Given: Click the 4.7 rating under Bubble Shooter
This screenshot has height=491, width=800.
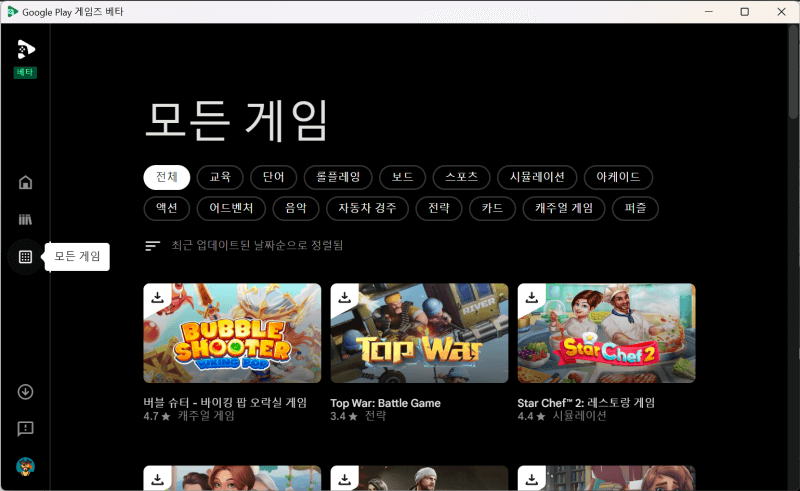Looking at the screenshot, I should tap(157, 416).
